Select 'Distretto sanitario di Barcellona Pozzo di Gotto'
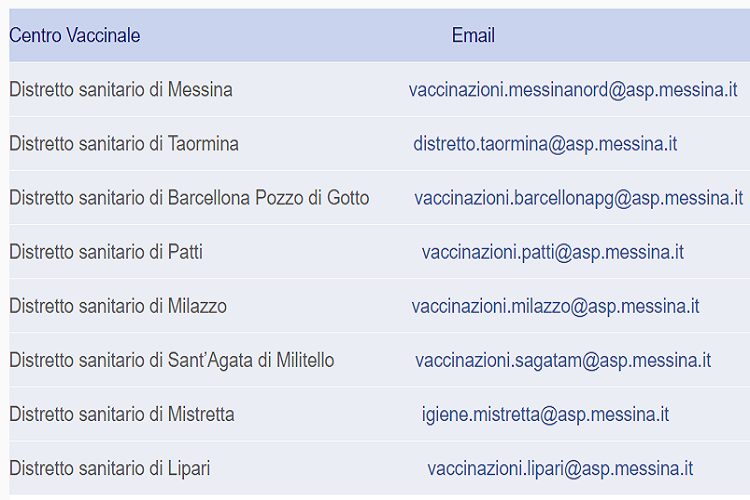 189,198
